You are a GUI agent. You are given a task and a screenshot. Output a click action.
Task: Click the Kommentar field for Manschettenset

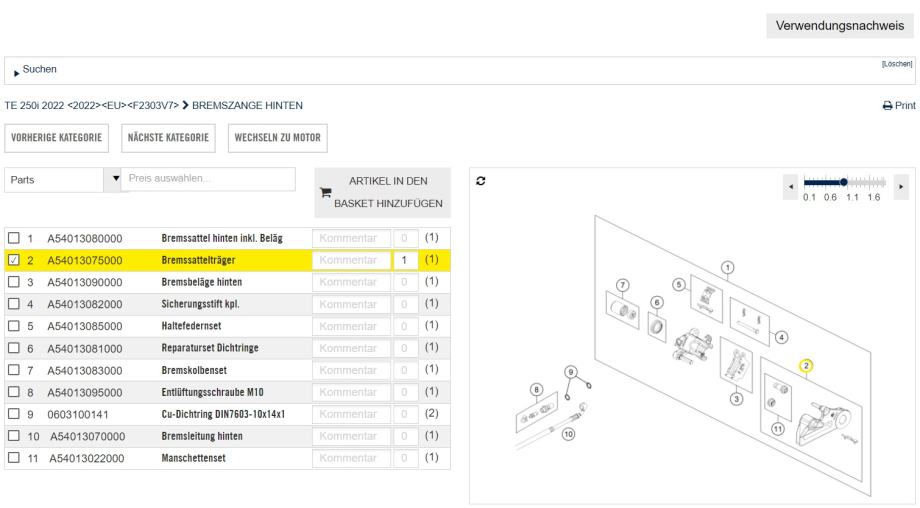349,458
